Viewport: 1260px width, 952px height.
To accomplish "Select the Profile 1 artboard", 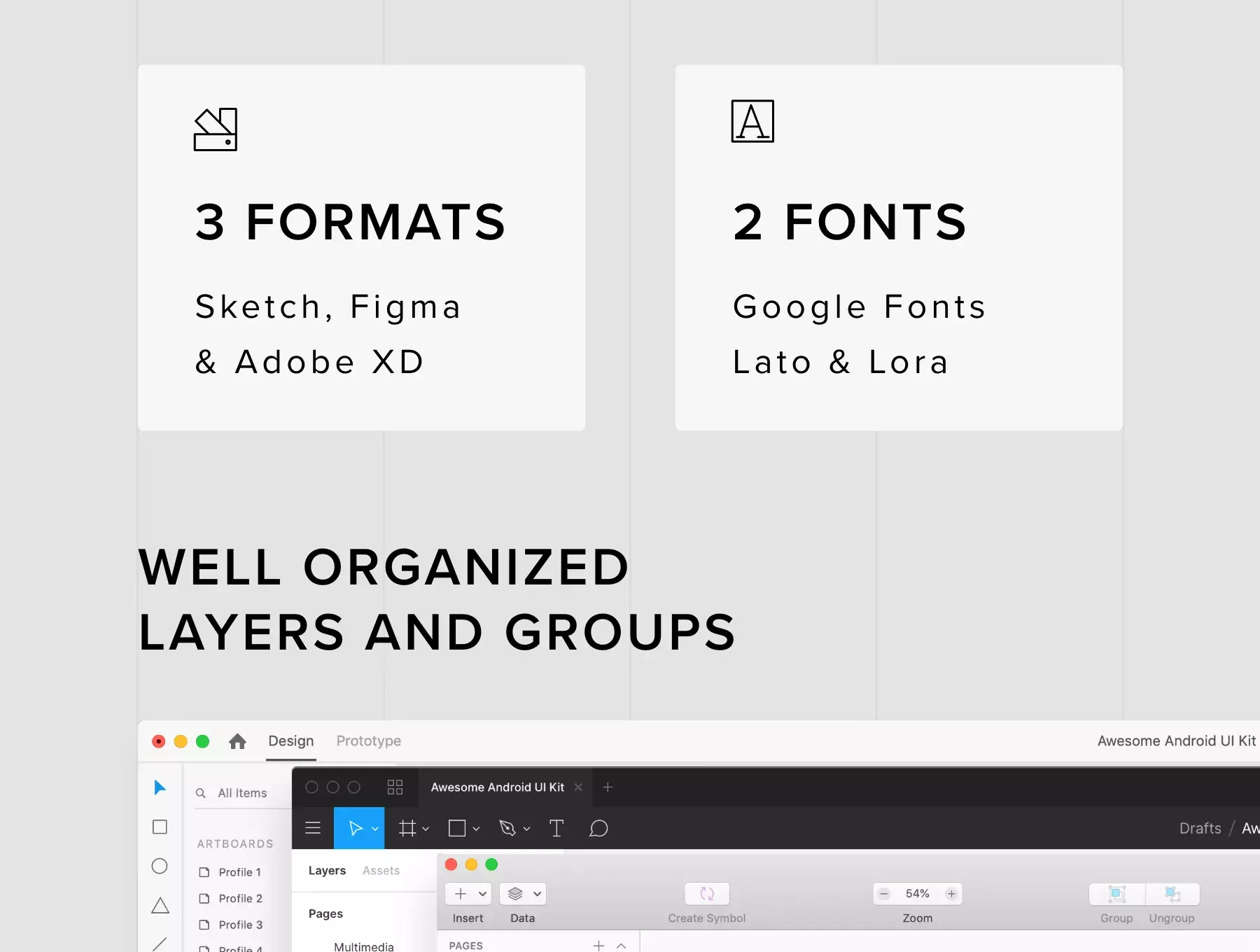I will click(230, 872).
